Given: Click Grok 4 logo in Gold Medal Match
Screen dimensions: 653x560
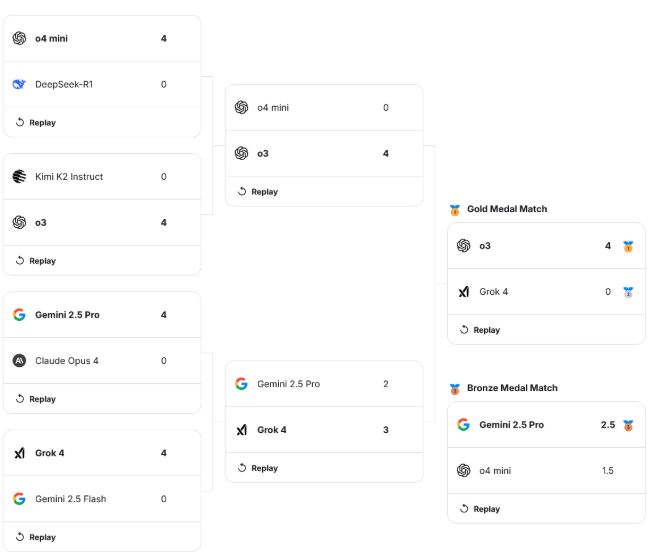Looking at the screenshot, I should click(463, 292).
